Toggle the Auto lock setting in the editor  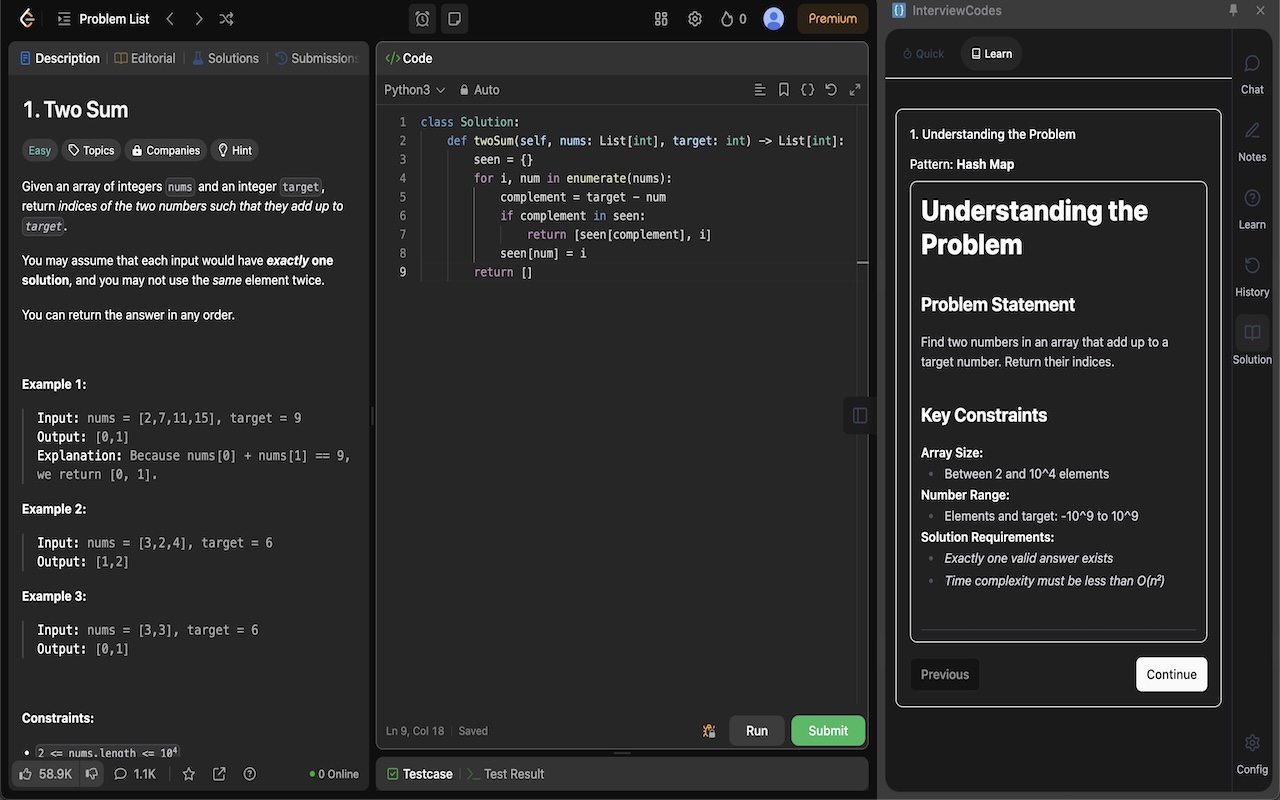(479, 89)
